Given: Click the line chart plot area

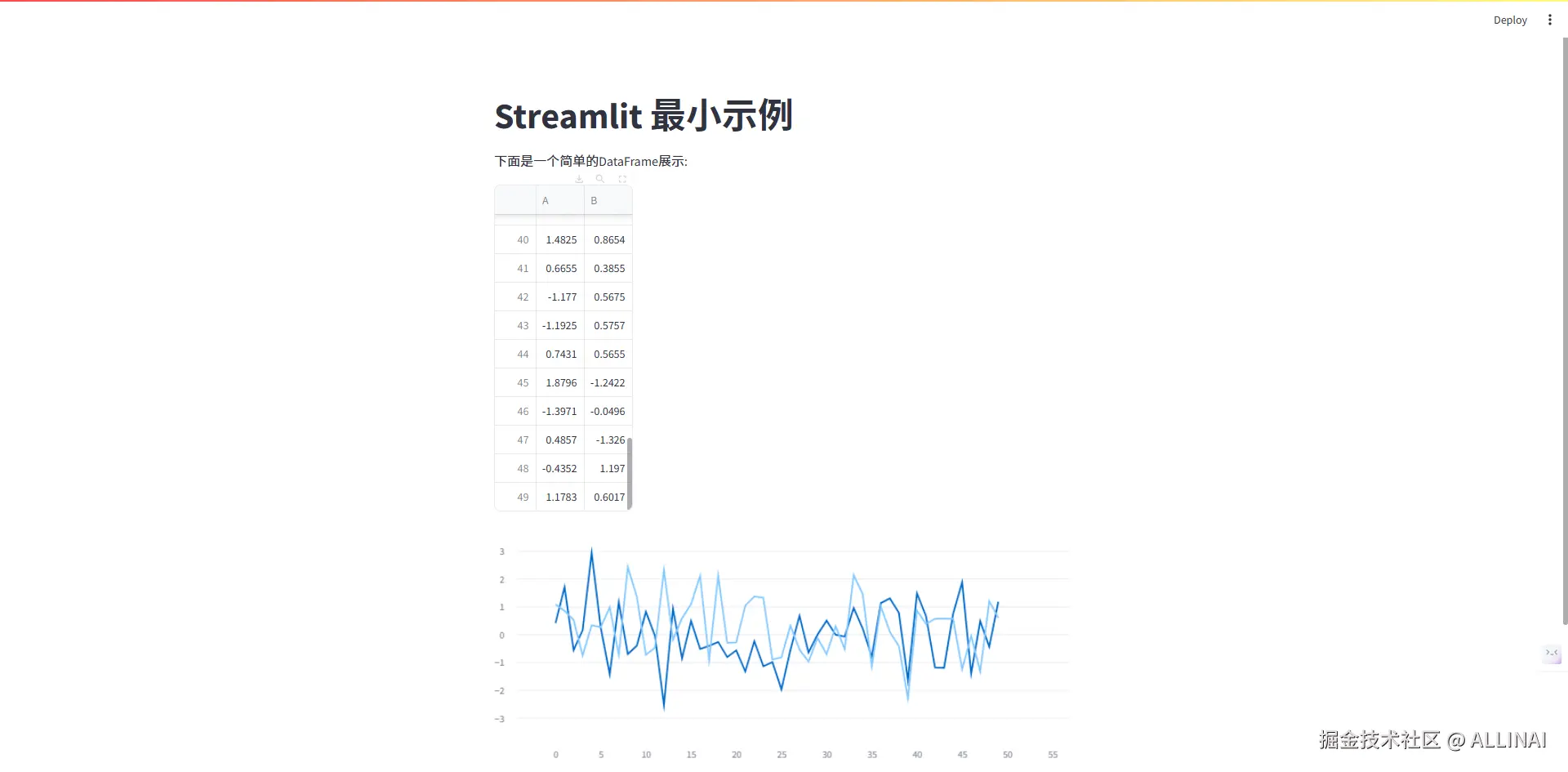Looking at the screenshot, I should (x=794, y=635).
